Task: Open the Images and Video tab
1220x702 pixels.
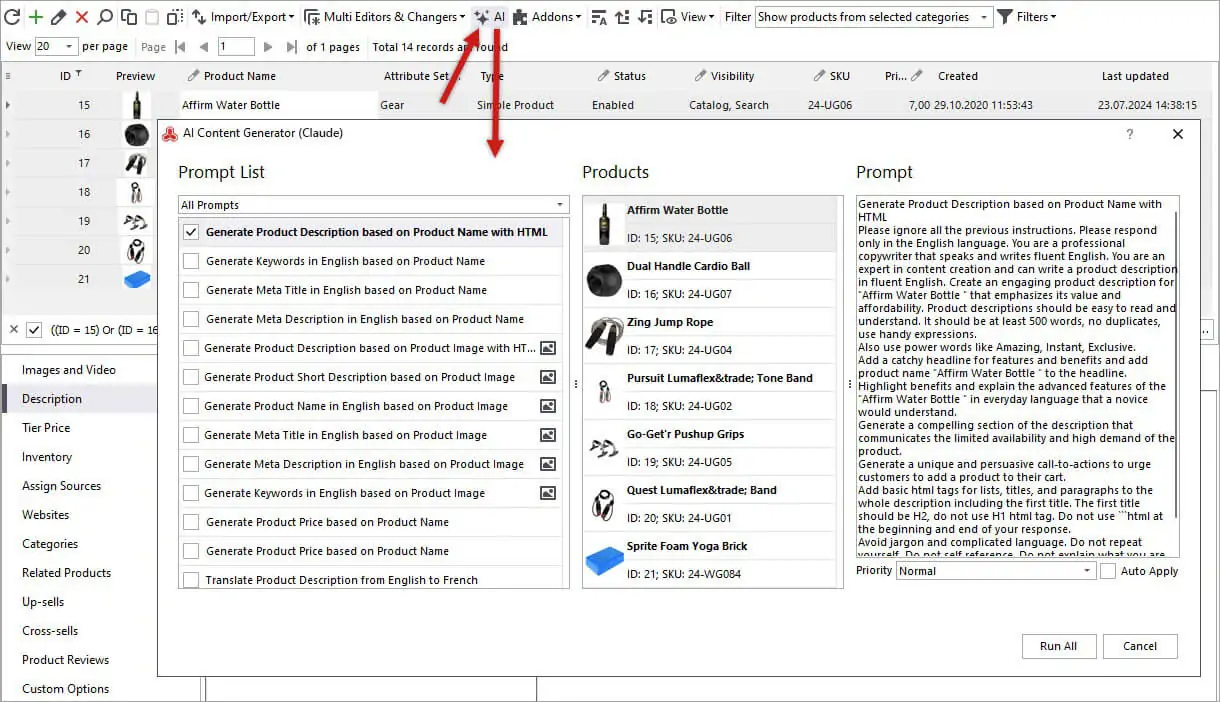Action: tap(69, 370)
